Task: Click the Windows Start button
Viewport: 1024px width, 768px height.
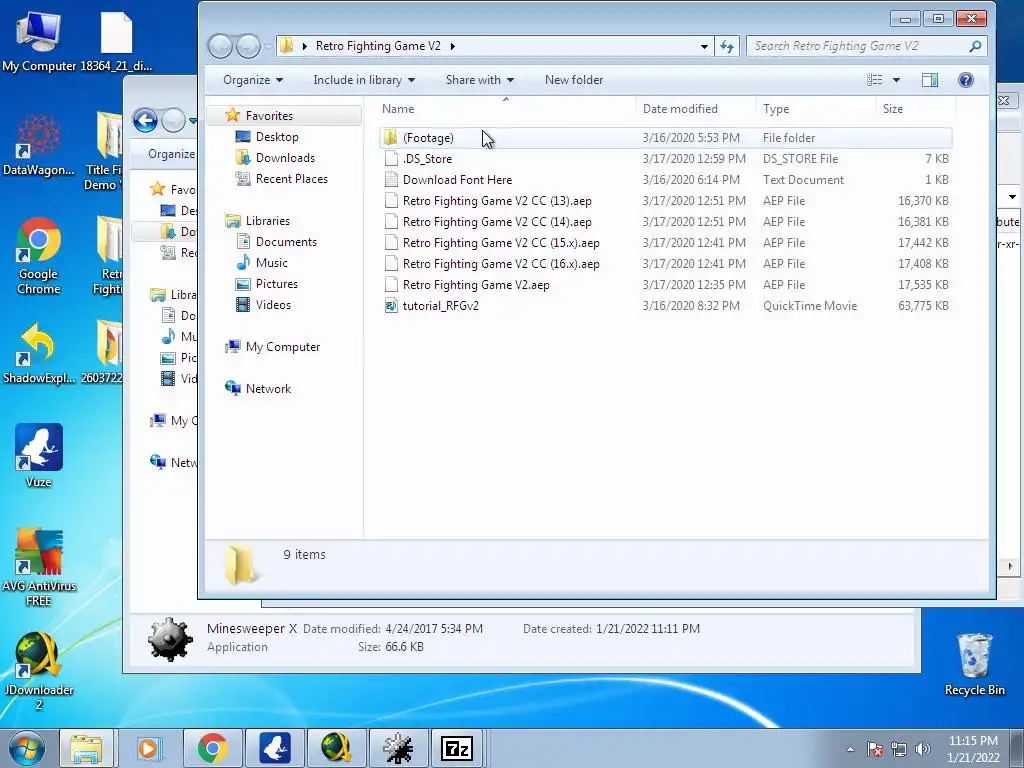Action: (x=27, y=748)
